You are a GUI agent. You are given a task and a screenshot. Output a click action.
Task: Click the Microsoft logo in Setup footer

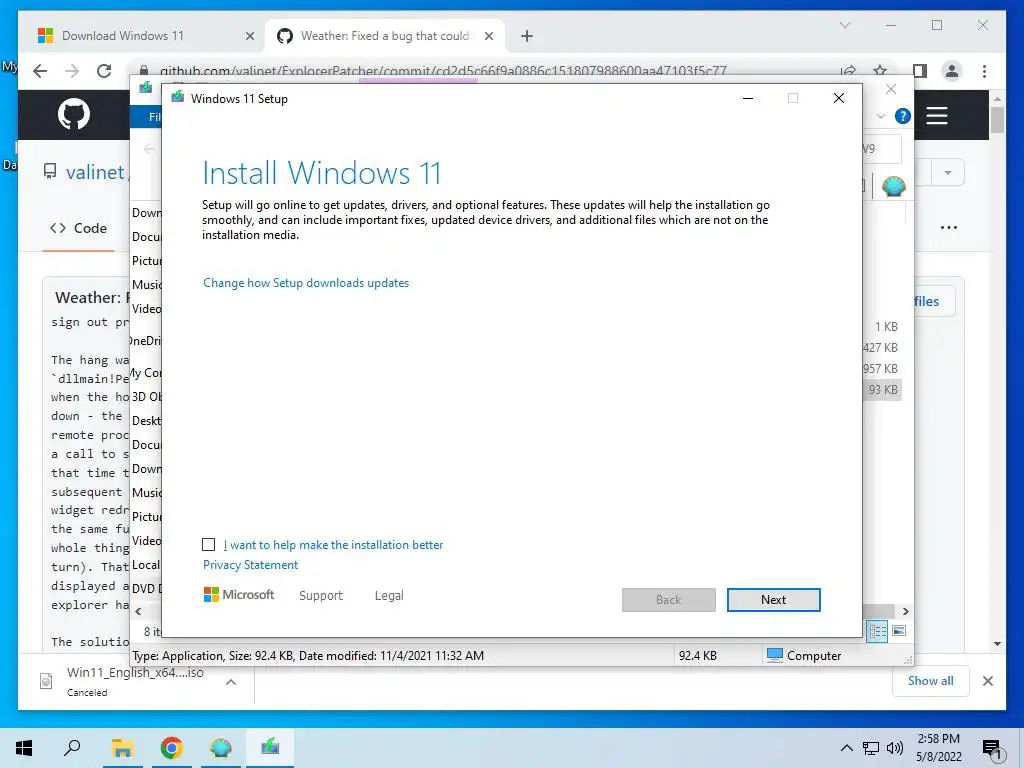(x=239, y=595)
